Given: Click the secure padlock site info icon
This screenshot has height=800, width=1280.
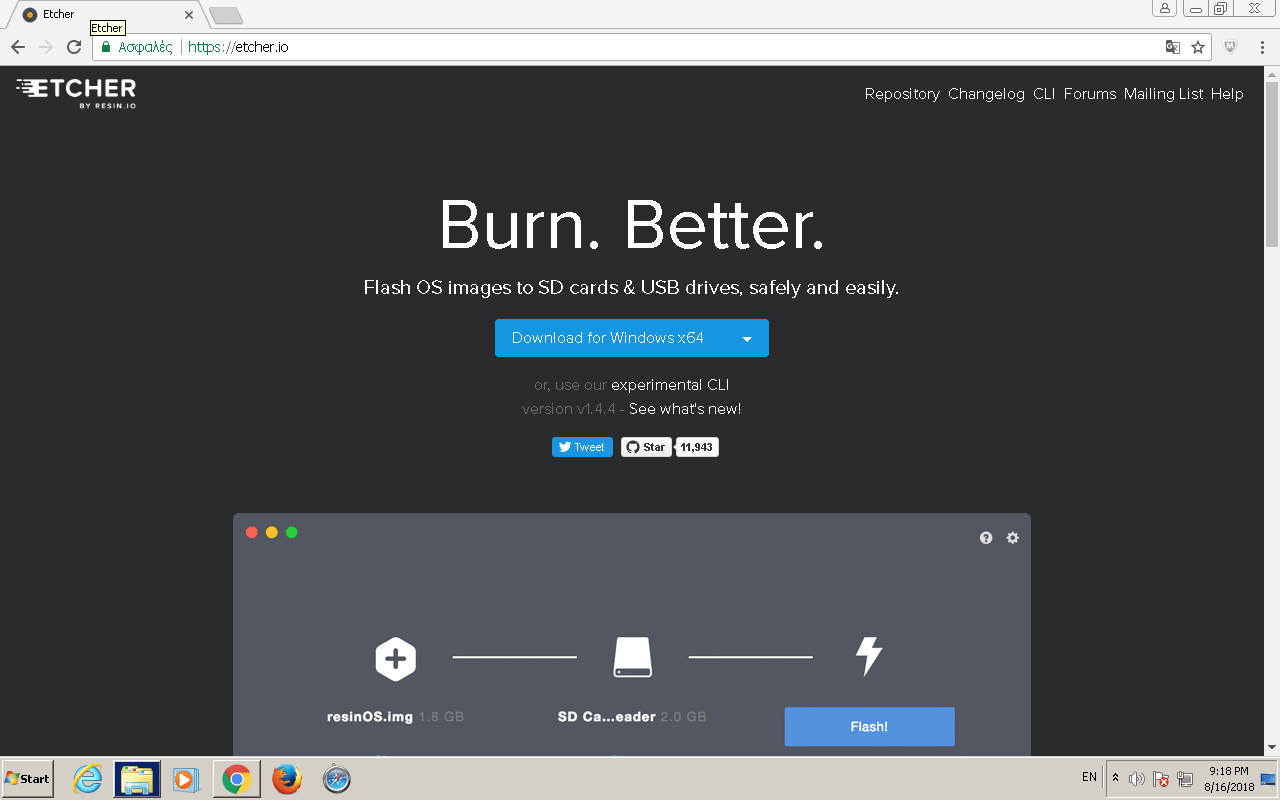Looking at the screenshot, I should pyautogui.click(x=106, y=47).
